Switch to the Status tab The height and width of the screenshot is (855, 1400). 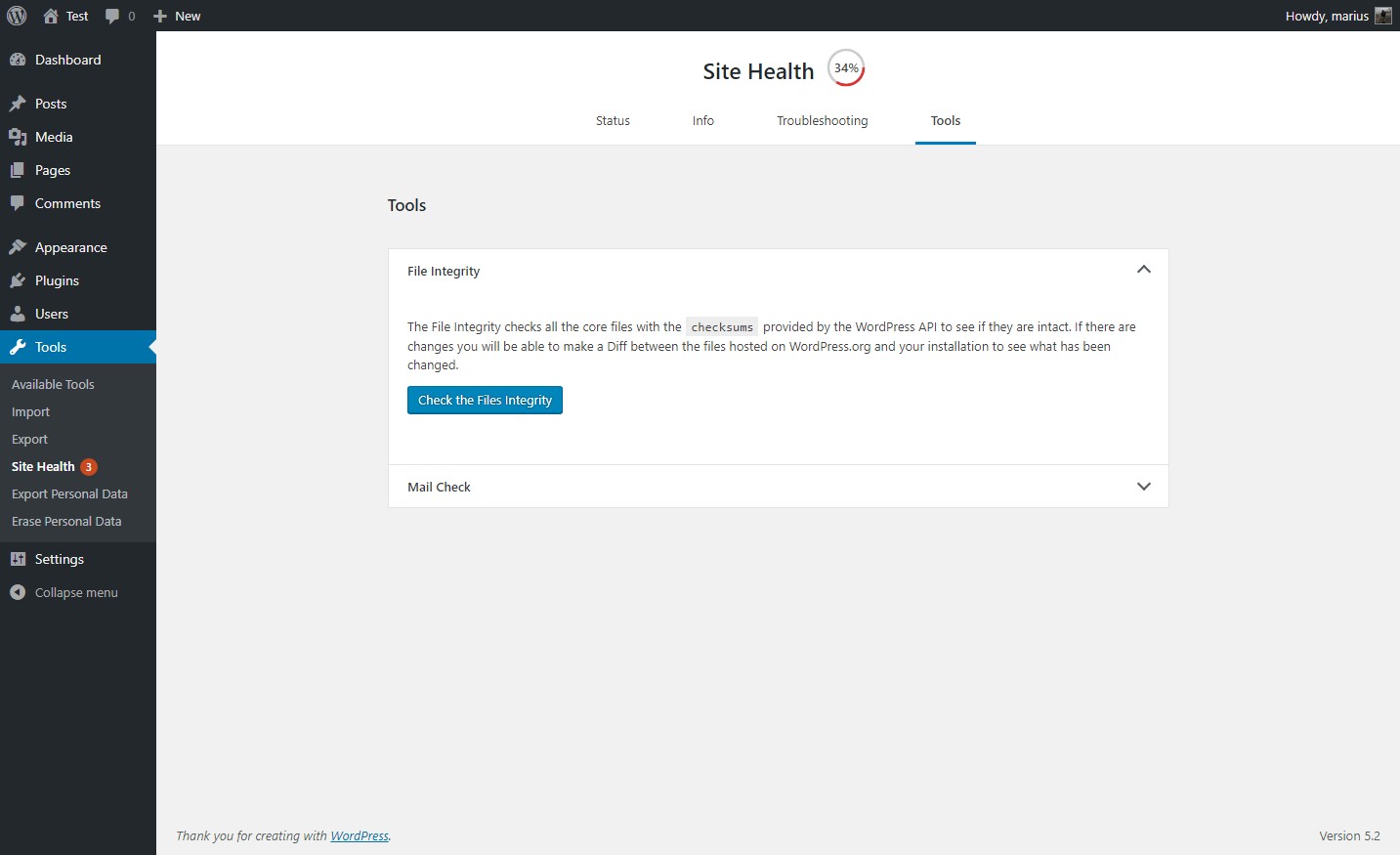point(613,121)
